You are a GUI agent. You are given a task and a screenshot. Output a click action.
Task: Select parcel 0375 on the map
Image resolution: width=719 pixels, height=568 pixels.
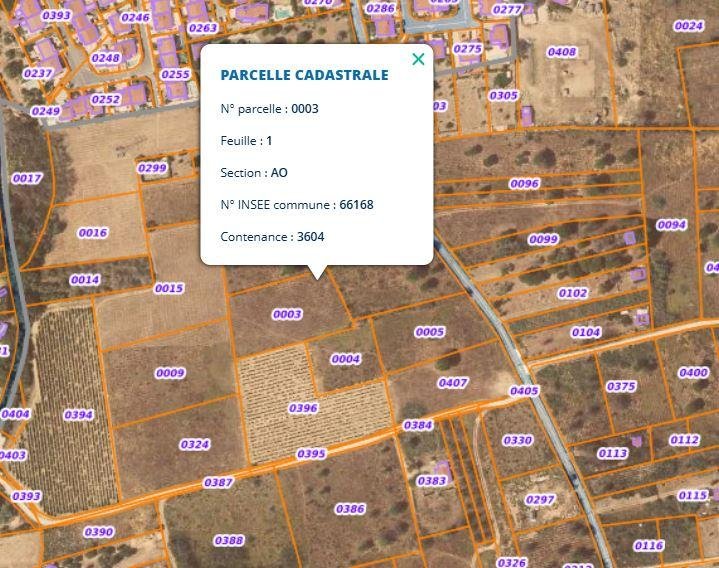click(x=621, y=386)
